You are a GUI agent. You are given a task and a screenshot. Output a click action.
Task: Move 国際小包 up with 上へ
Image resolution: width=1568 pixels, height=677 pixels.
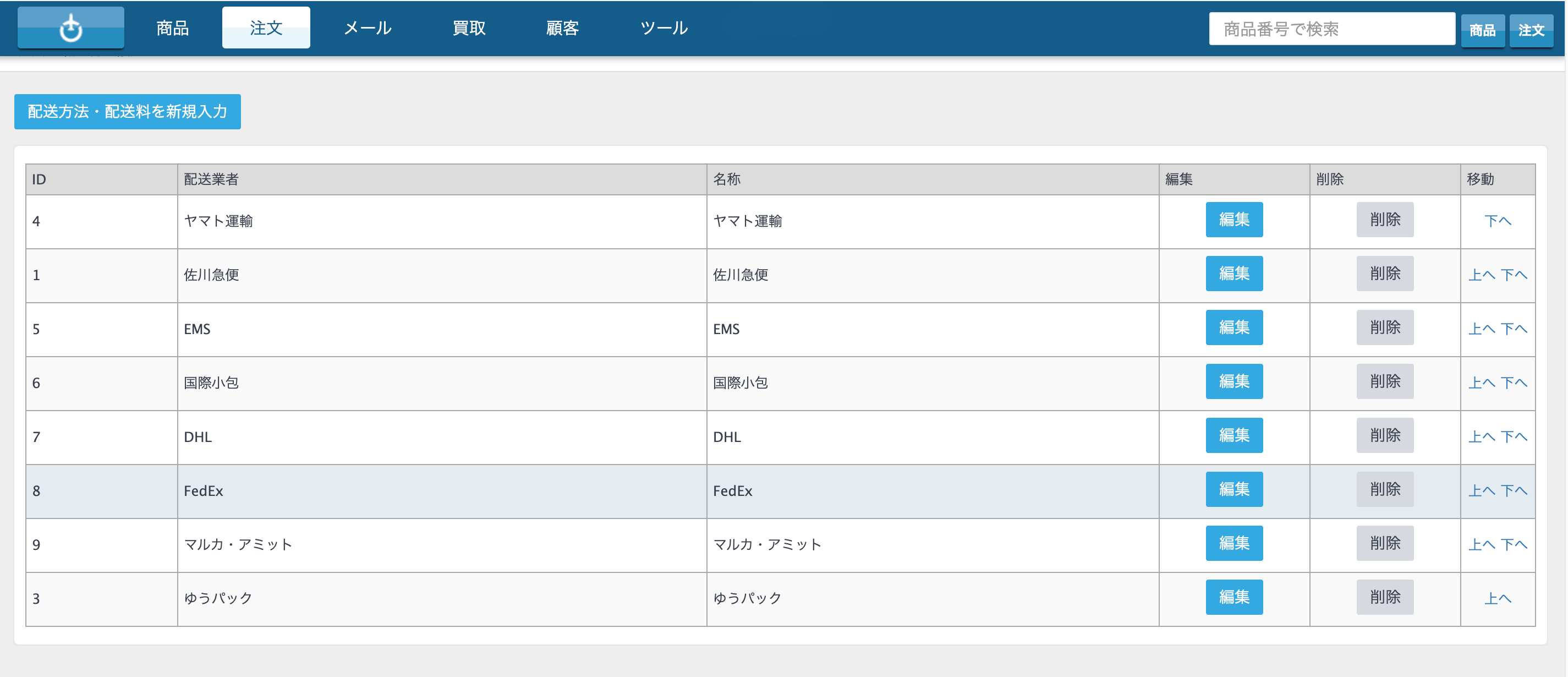[x=1482, y=383]
